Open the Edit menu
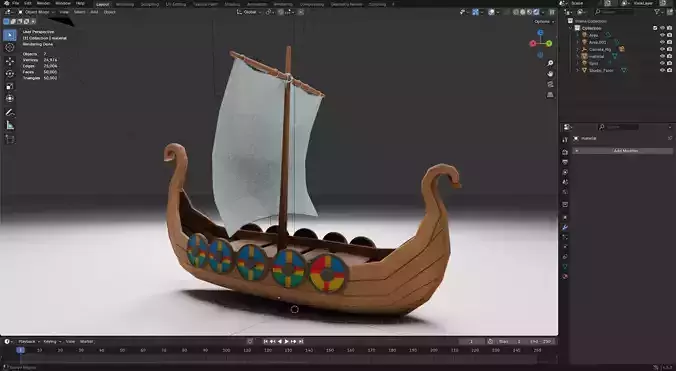The height and width of the screenshot is (371, 676). click(28, 3)
